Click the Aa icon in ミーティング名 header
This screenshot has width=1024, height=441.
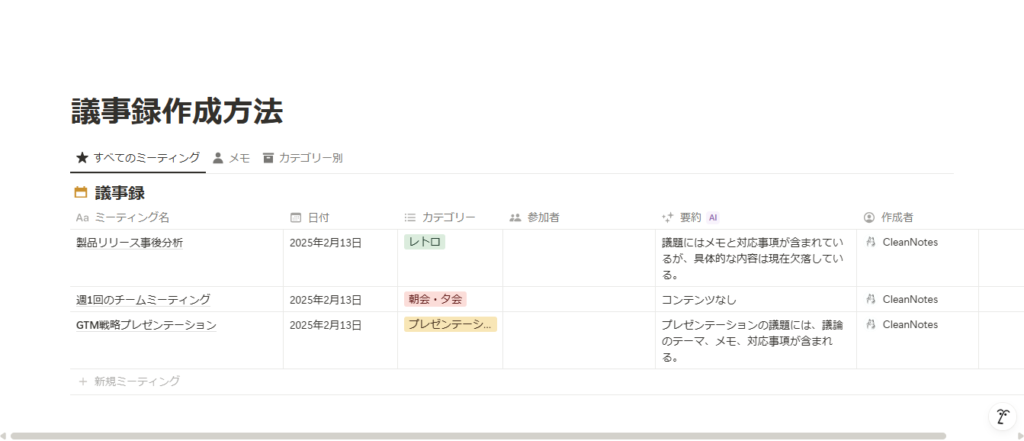tap(82, 218)
